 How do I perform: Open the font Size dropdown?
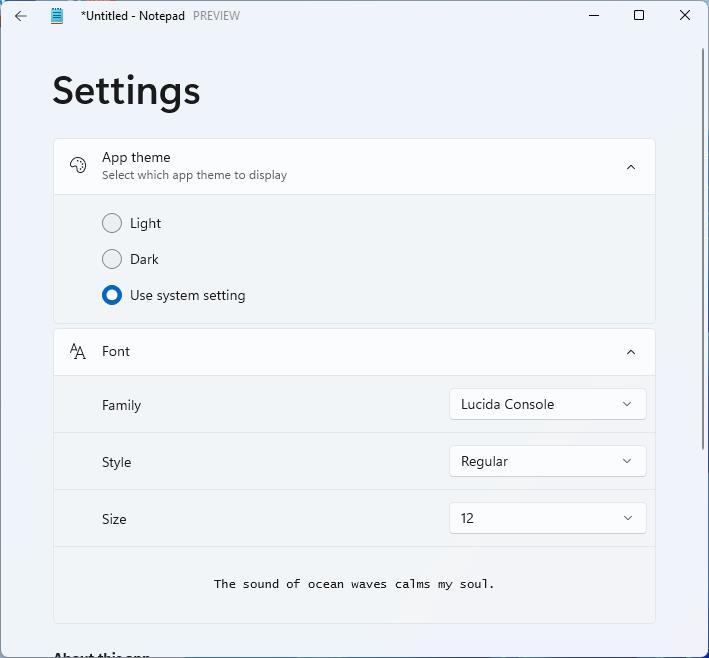coord(547,518)
